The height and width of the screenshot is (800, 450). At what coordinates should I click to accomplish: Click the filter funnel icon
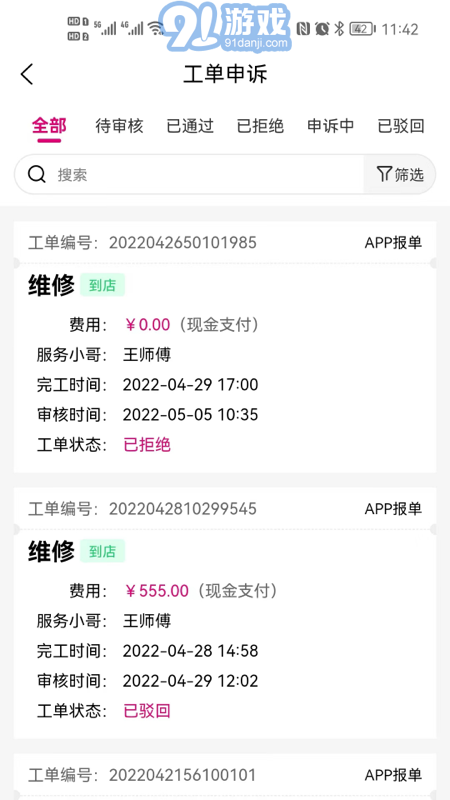tap(384, 174)
